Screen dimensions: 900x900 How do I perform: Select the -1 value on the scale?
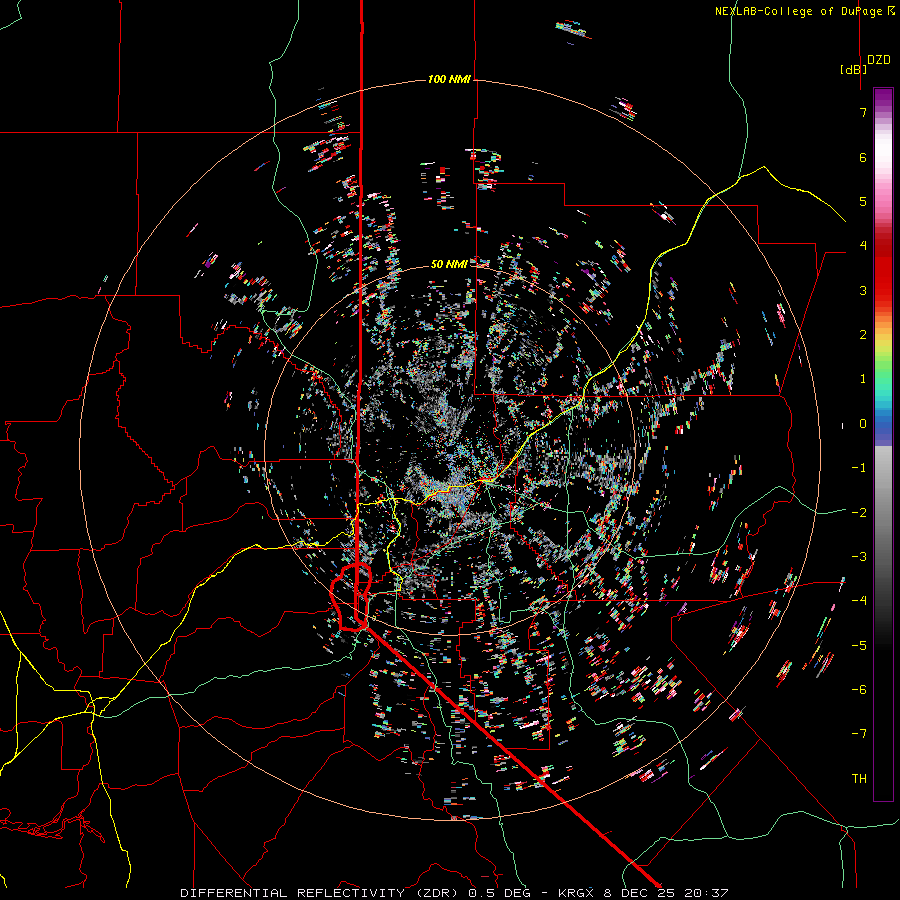[859, 468]
